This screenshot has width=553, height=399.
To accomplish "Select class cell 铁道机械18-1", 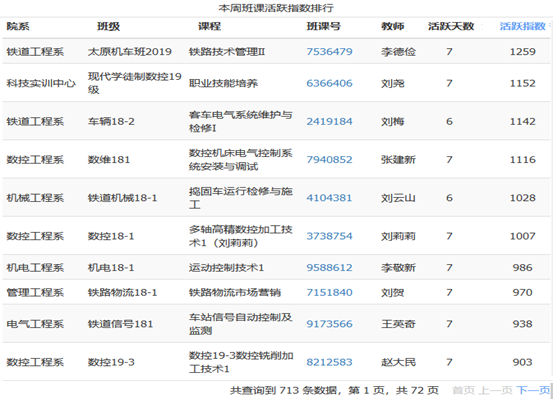I will point(122,198).
